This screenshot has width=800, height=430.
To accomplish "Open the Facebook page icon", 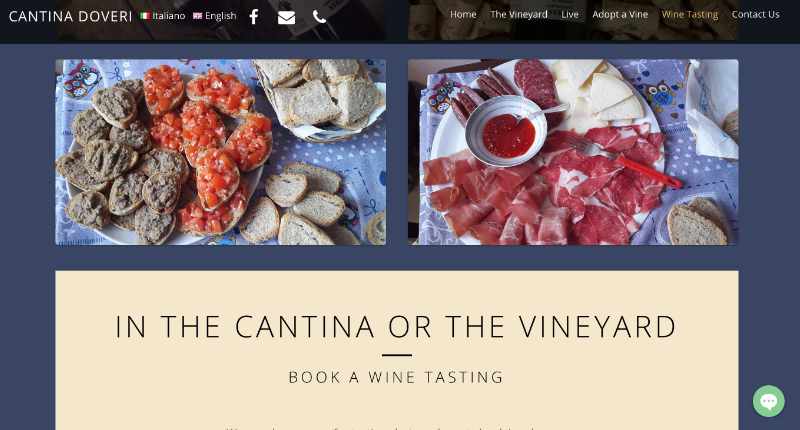I will coord(254,16).
